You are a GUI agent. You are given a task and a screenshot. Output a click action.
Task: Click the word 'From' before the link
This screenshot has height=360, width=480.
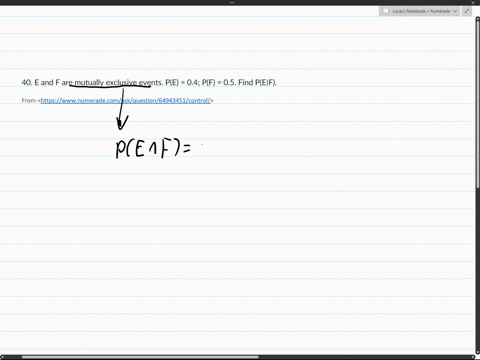click(x=29, y=100)
